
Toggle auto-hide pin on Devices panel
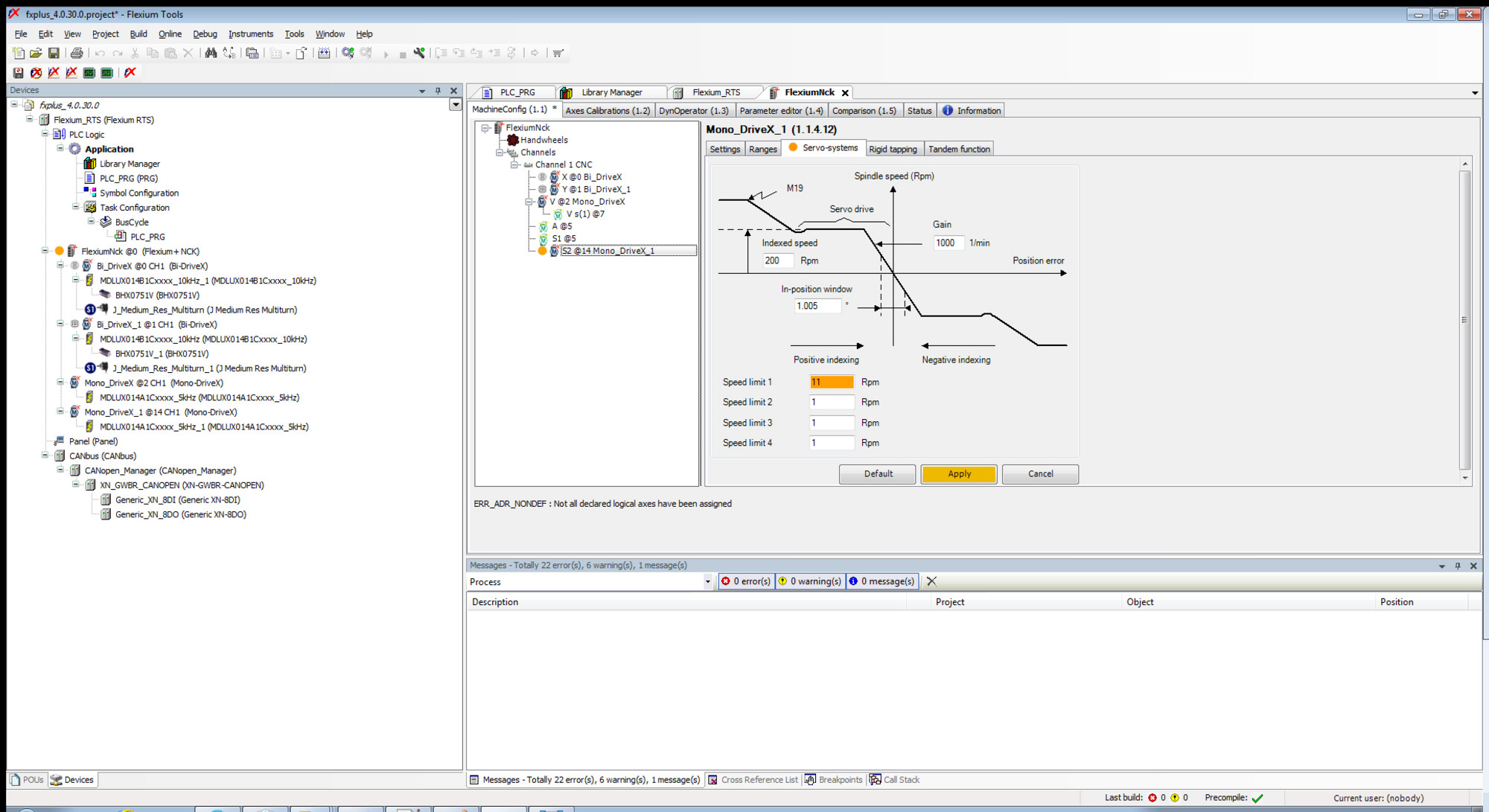438,90
